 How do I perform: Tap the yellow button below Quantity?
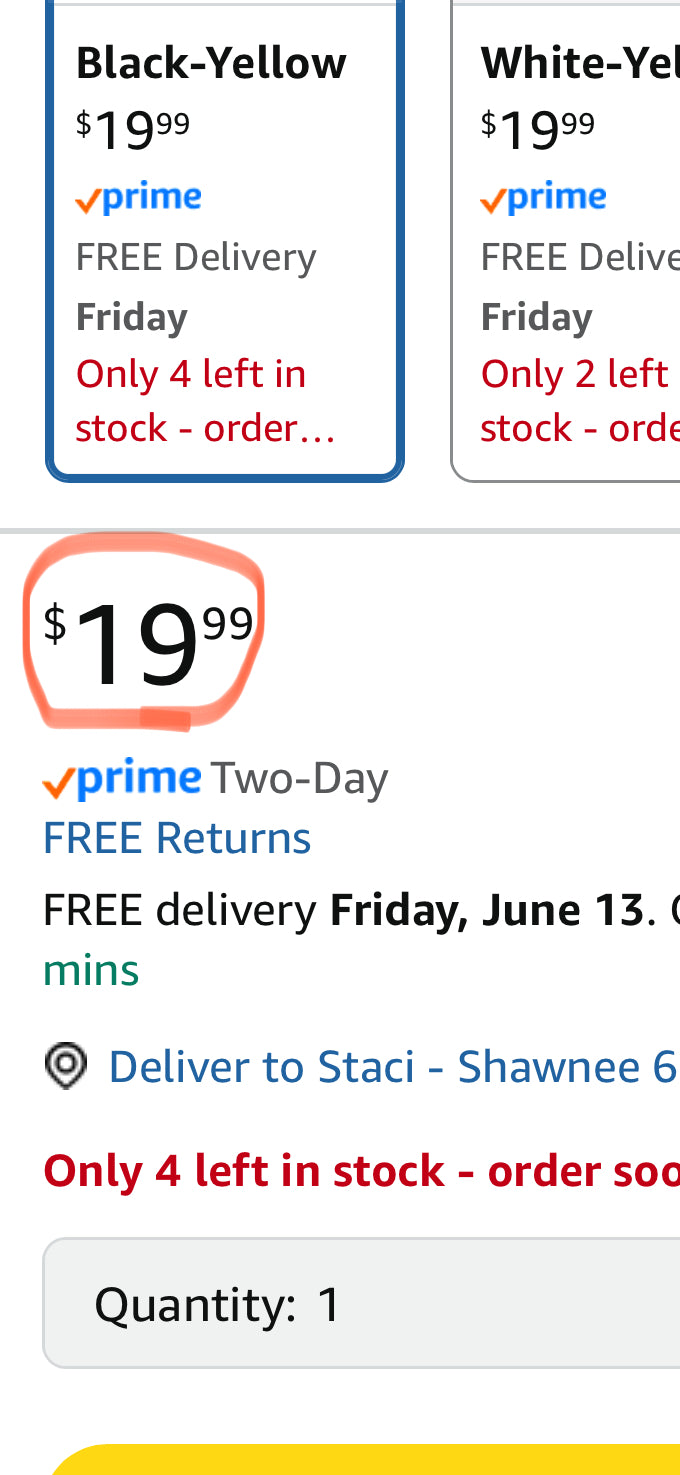coord(360,1460)
